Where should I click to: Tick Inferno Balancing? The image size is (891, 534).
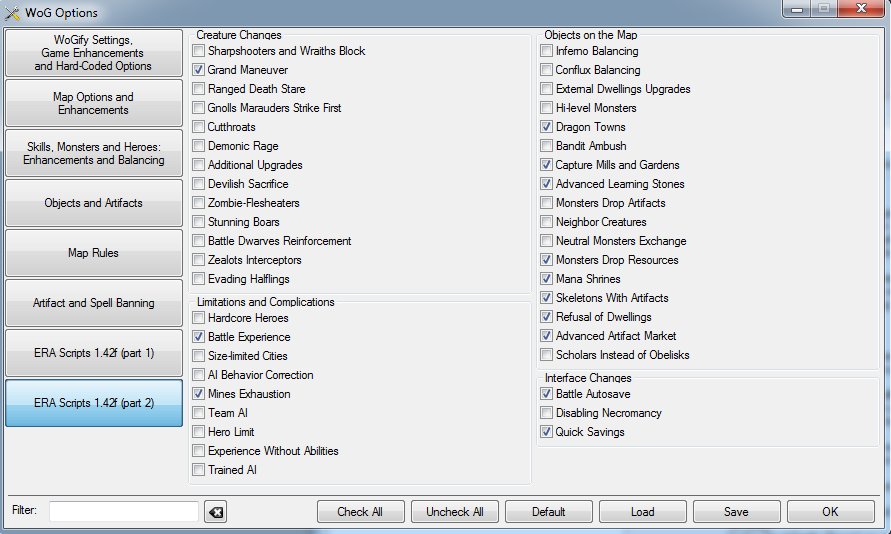[546, 51]
